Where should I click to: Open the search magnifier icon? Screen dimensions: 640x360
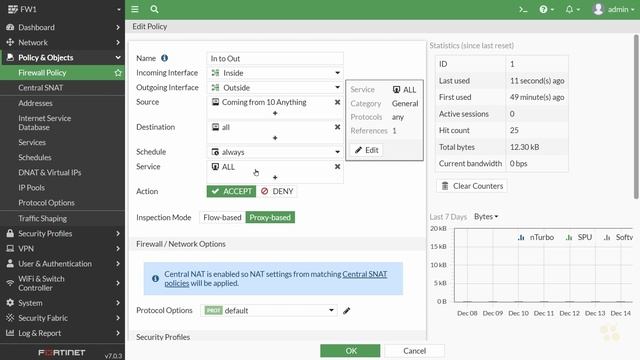pos(154,9)
